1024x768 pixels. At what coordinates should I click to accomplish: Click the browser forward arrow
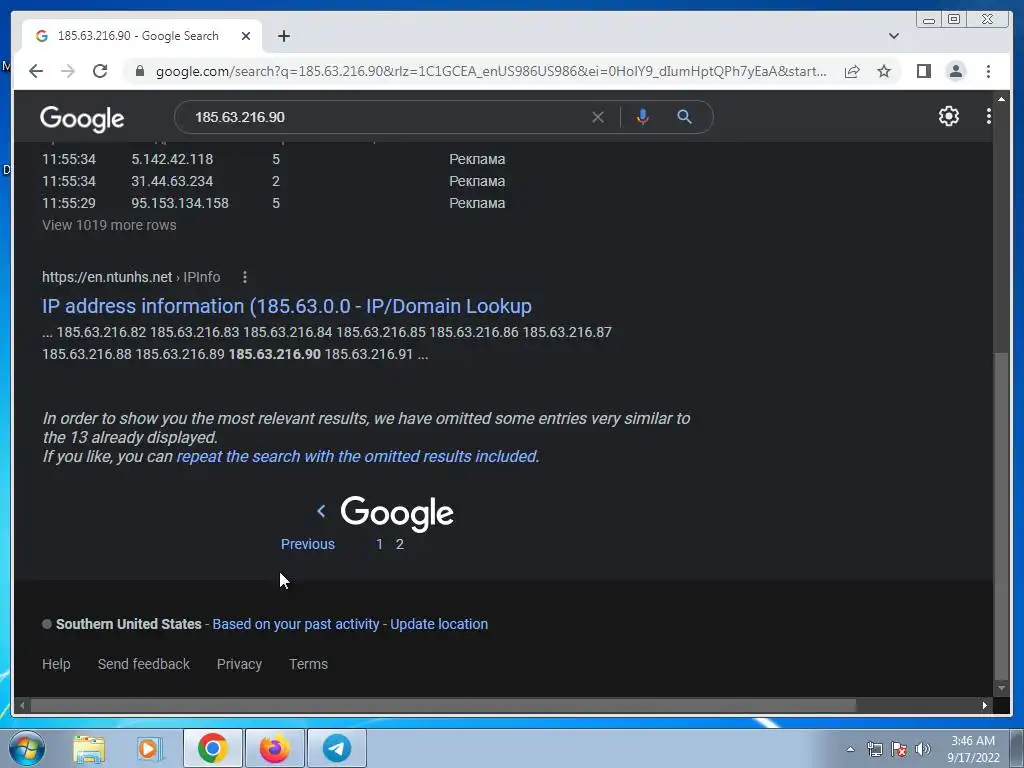(x=68, y=71)
